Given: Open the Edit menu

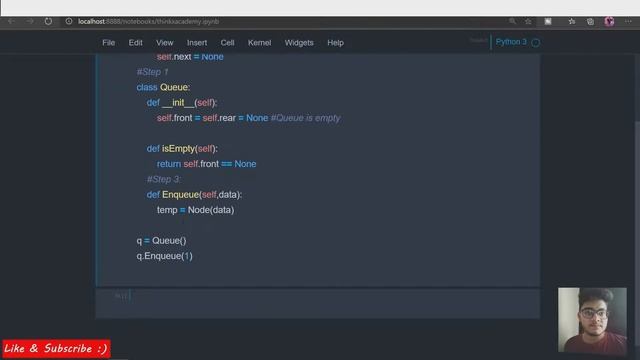Looking at the screenshot, I should point(136,42).
